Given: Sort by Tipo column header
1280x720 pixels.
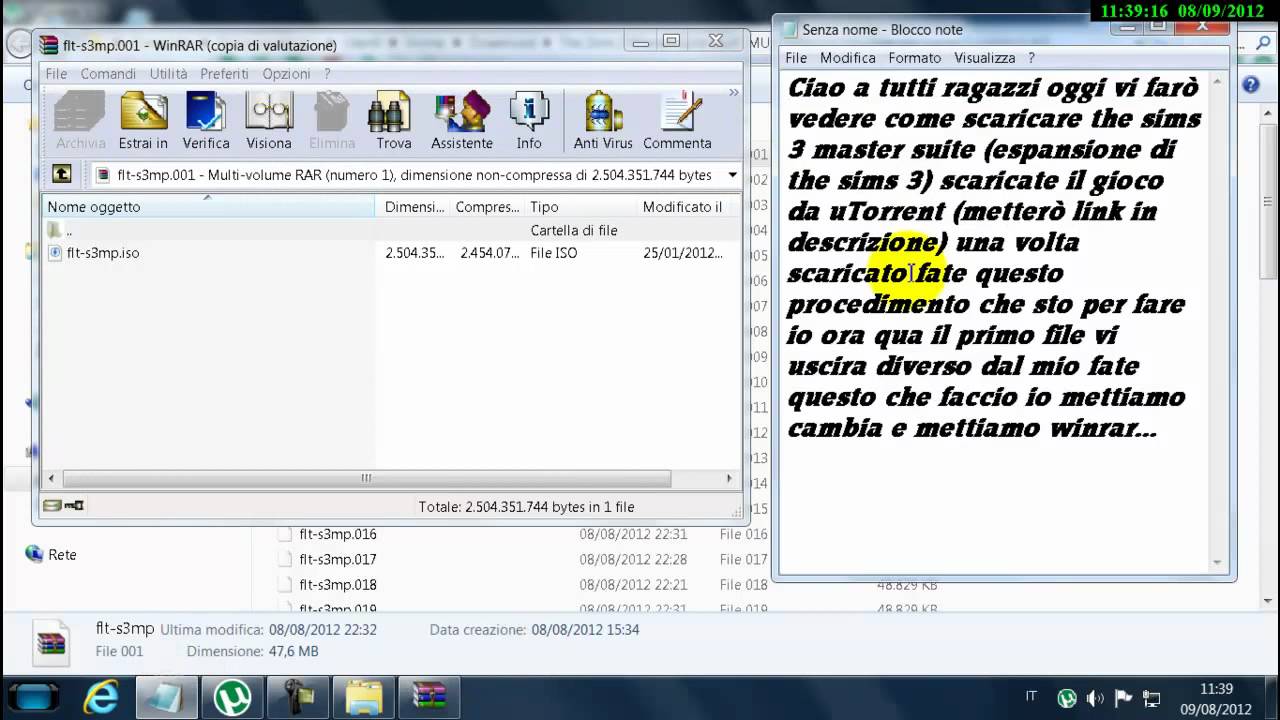Looking at the screenshot, I should tap(580, 207).
